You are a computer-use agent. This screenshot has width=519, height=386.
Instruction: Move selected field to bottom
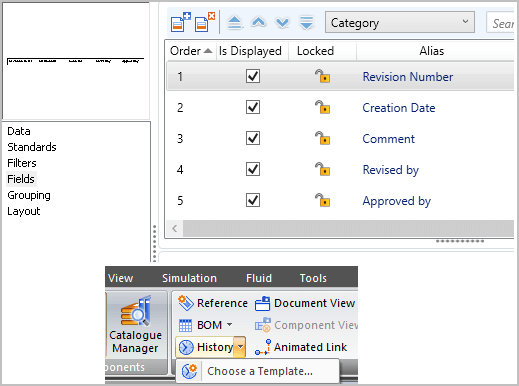coord(307,23)
